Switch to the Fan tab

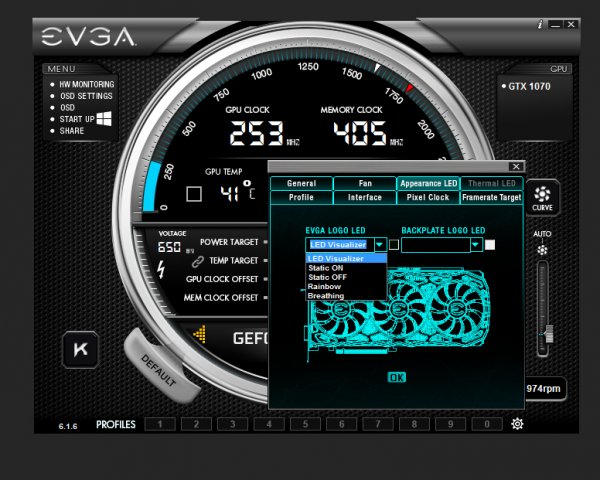pyautogui.click(x=365, y=183)
